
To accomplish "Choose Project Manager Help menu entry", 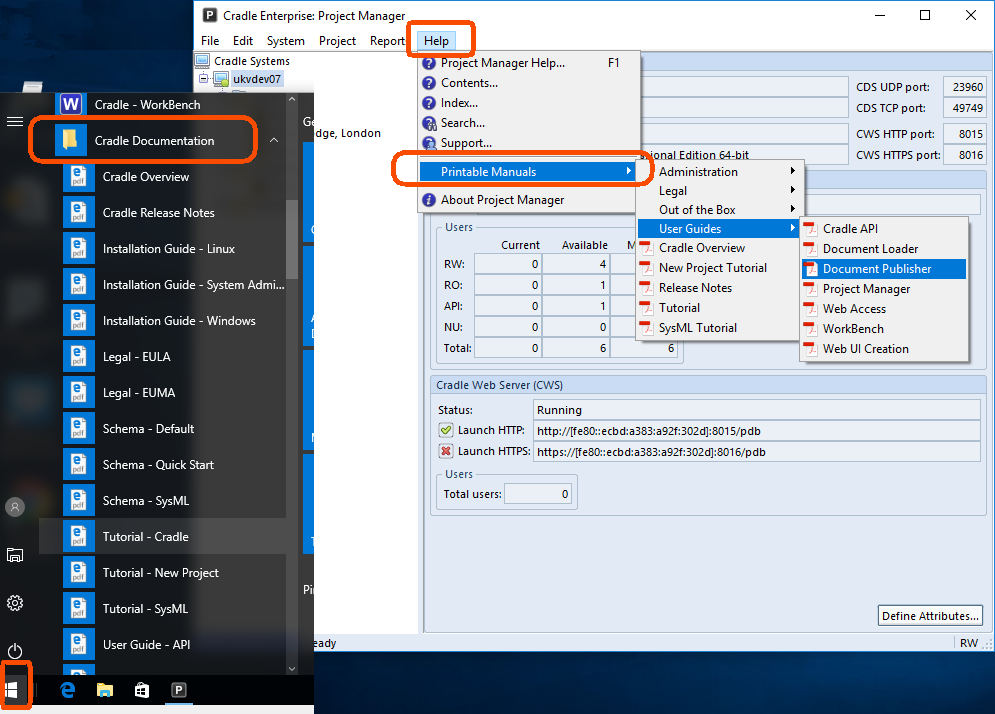I will pyautogui.click(x=528, y=63).
